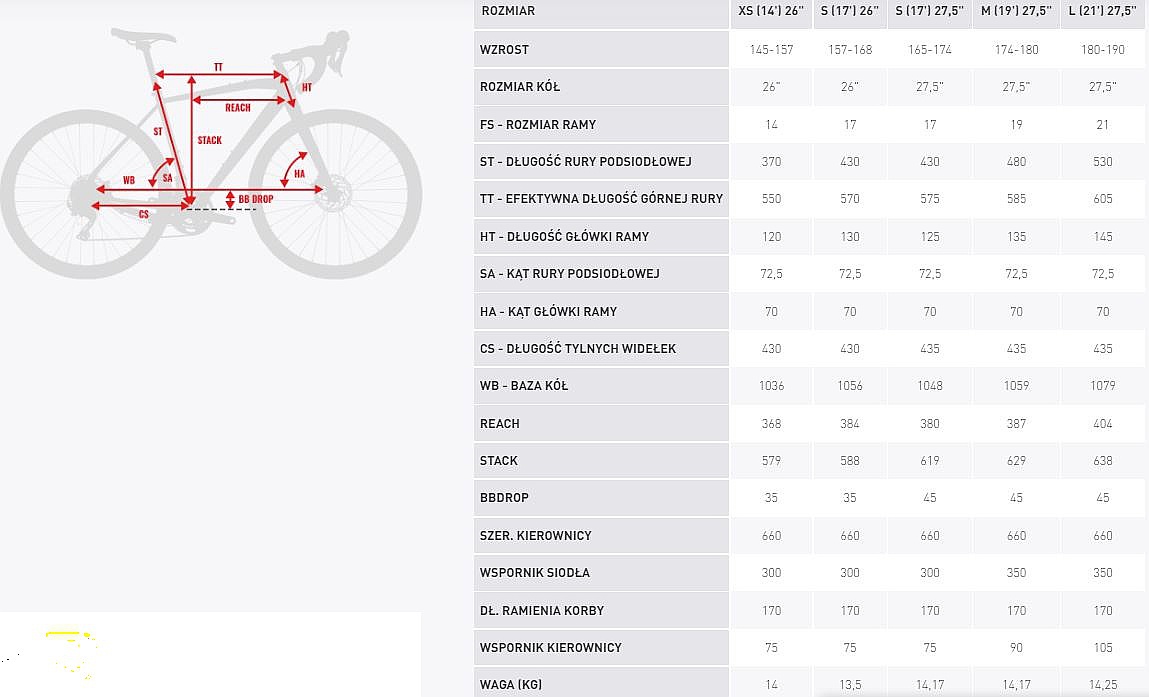This screenshot has height=697, width=1149.
Task: Click the TT top tube label on diagram
Action: click(218, 67)
